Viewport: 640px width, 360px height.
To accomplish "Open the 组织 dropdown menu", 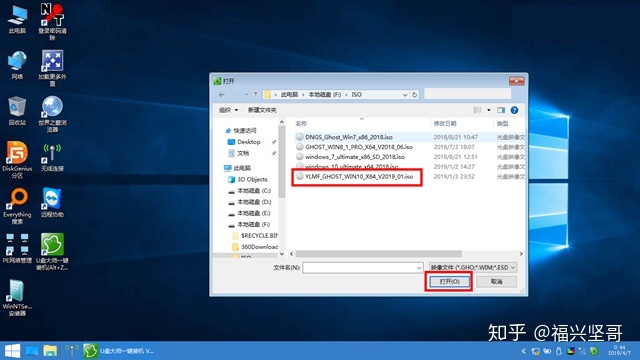I will coord(228,110).
